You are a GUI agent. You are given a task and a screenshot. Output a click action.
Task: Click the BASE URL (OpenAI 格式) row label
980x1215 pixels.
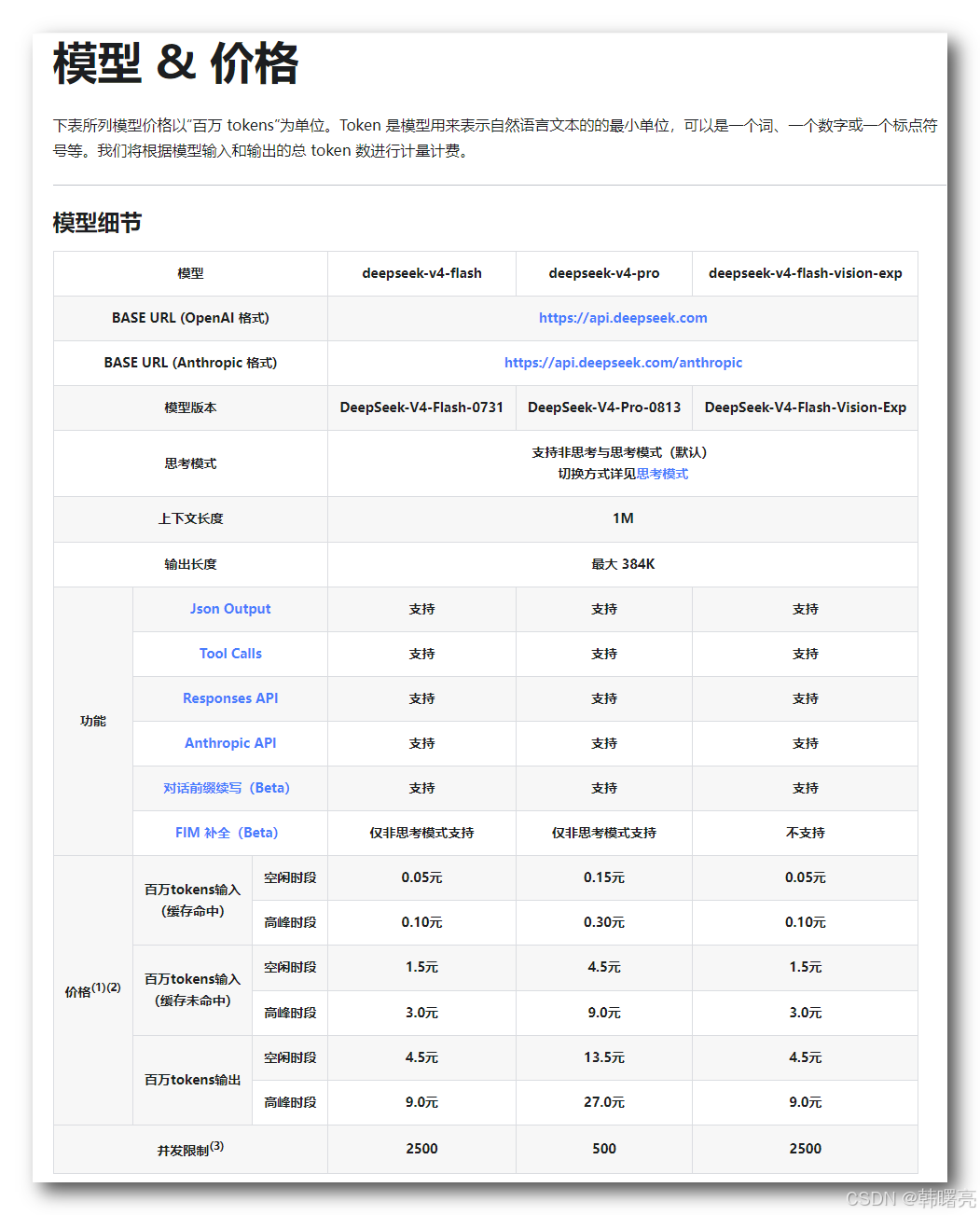[x=190, y=318]
